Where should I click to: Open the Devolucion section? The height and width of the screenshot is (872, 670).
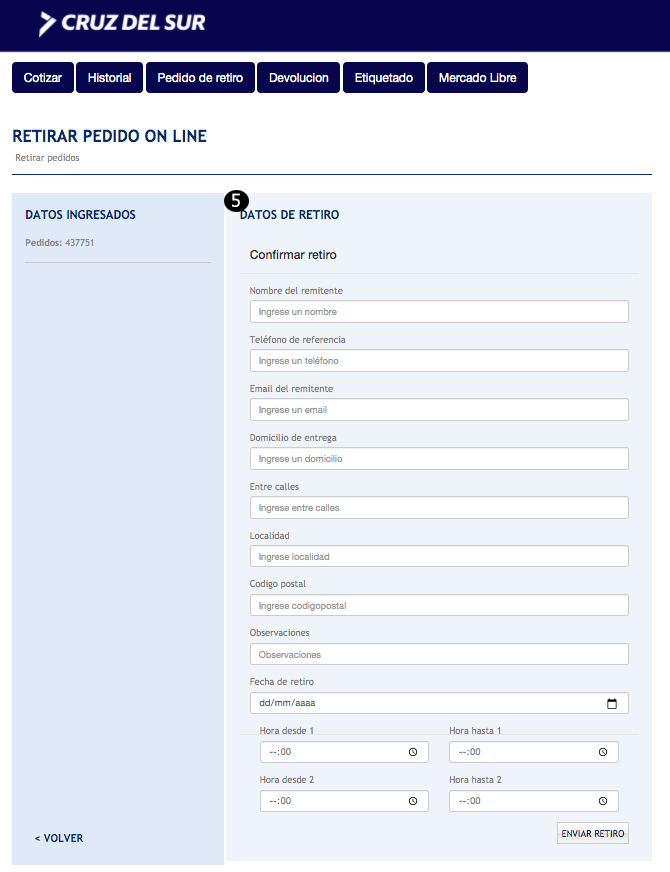pos(299,78)
